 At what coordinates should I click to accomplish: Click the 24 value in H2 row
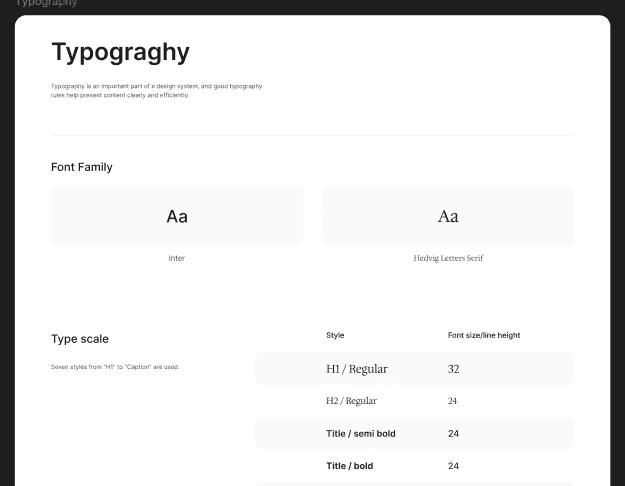pos(452,401)
